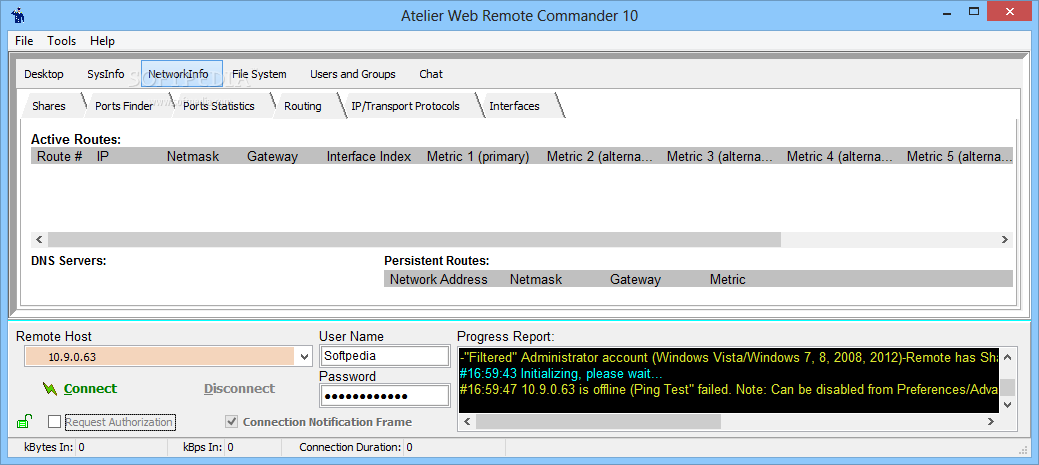The width and height of the screenshot is (1039, 465).
Task: Click Active Routes scroll right arrow
Action: [x=1005, y=239]
